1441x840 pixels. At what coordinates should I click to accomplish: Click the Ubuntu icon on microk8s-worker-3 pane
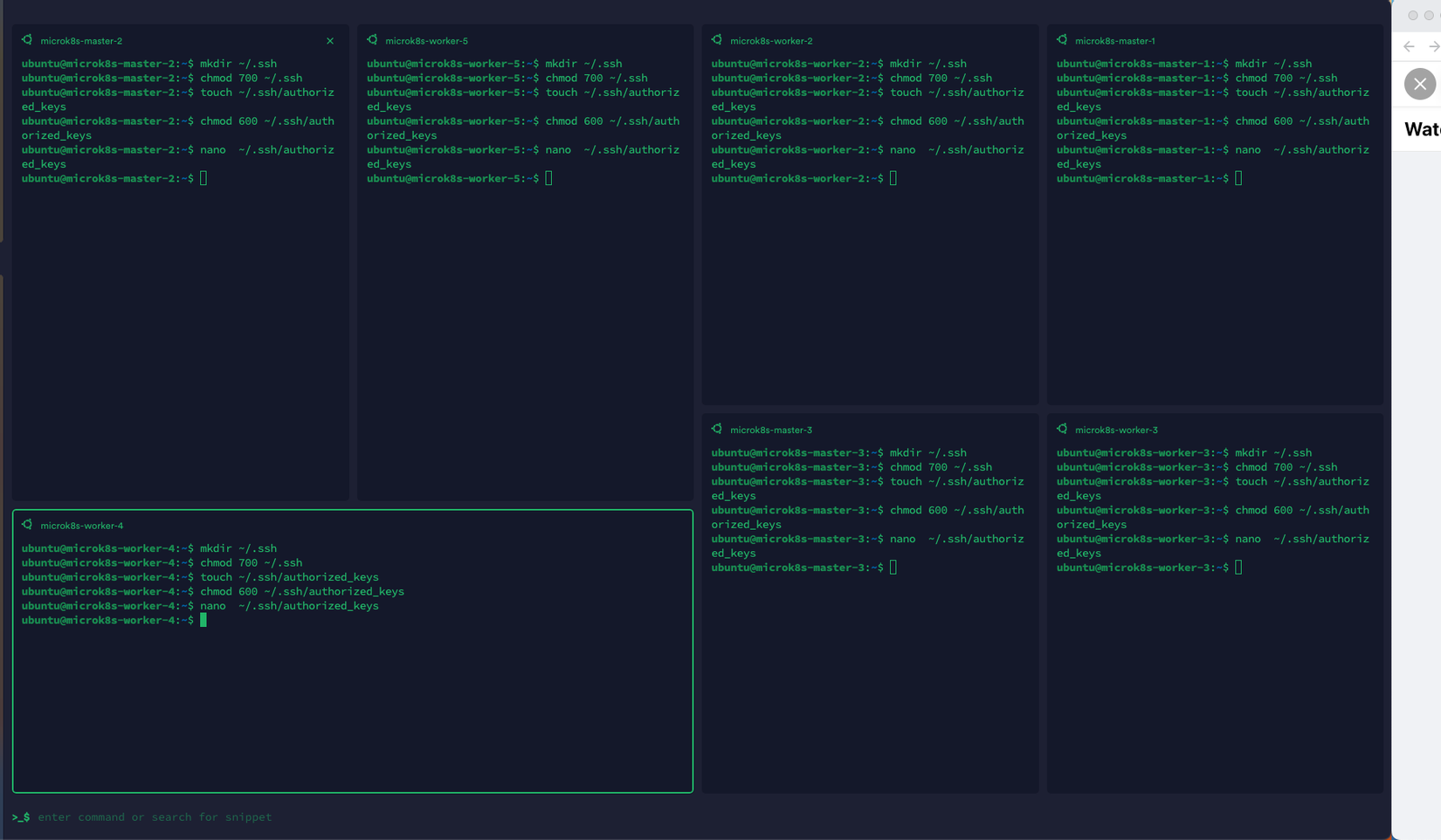(x=1062, y=430)
